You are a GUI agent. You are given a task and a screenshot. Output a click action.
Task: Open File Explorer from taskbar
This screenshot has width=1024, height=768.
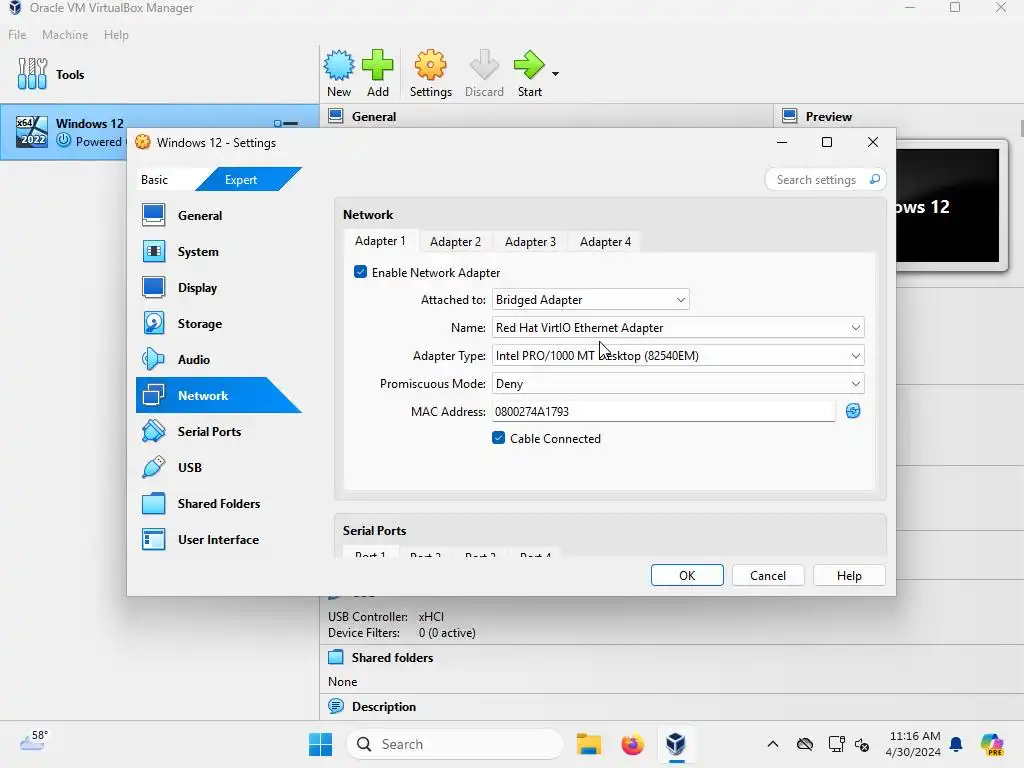coord(588,744)
